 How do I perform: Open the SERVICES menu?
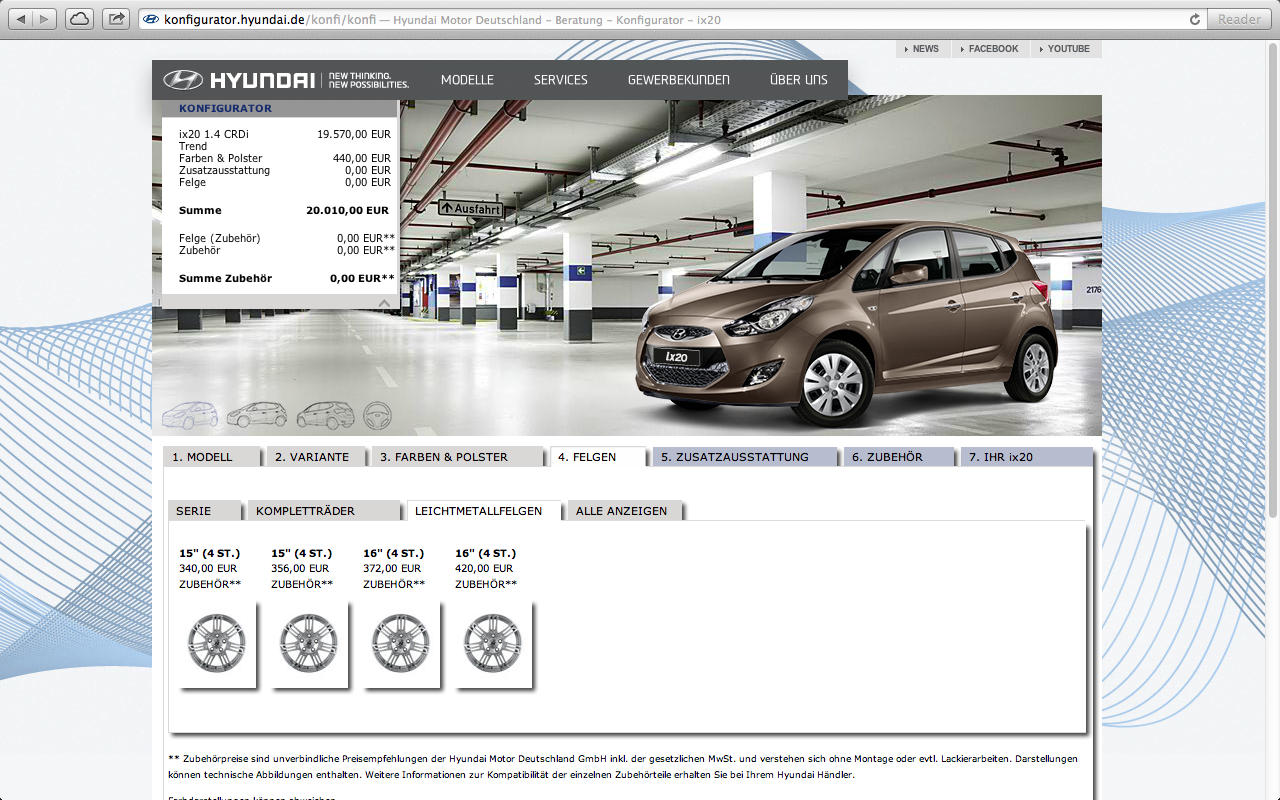pos(561,80)
